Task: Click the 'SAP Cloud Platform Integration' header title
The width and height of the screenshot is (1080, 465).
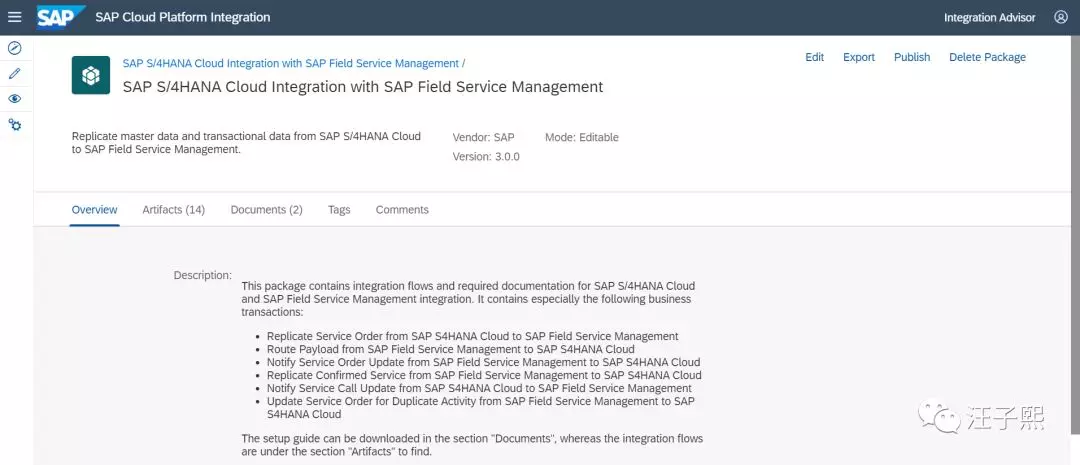Action: click(x=183, y=17)
